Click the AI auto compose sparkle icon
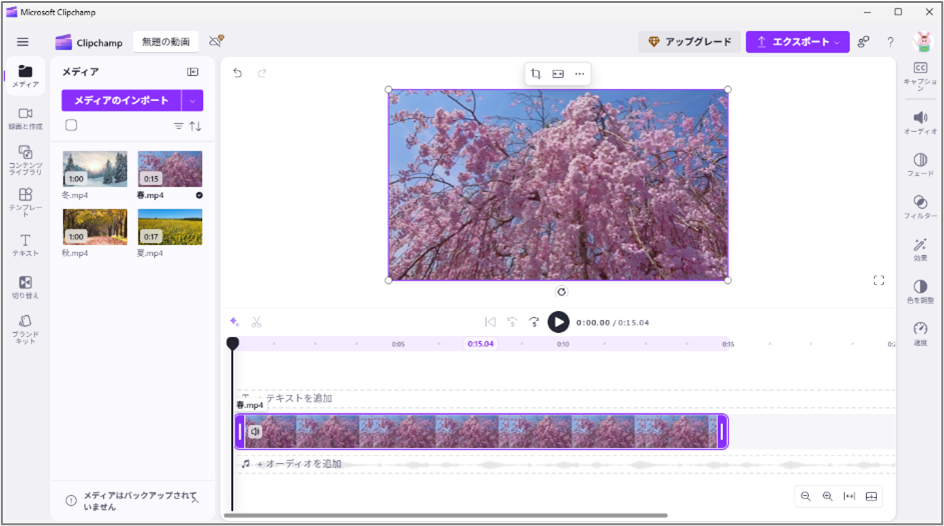Screen dimensions: 944x526 click(235, 322)
